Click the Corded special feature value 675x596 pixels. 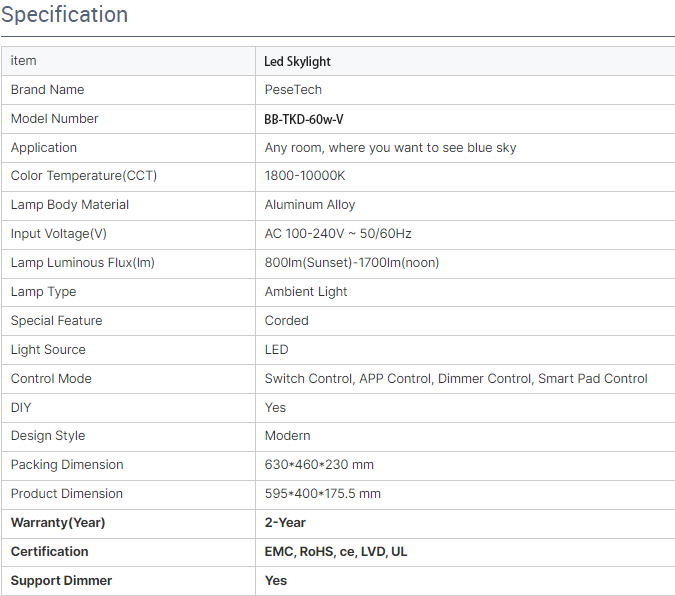286,321
